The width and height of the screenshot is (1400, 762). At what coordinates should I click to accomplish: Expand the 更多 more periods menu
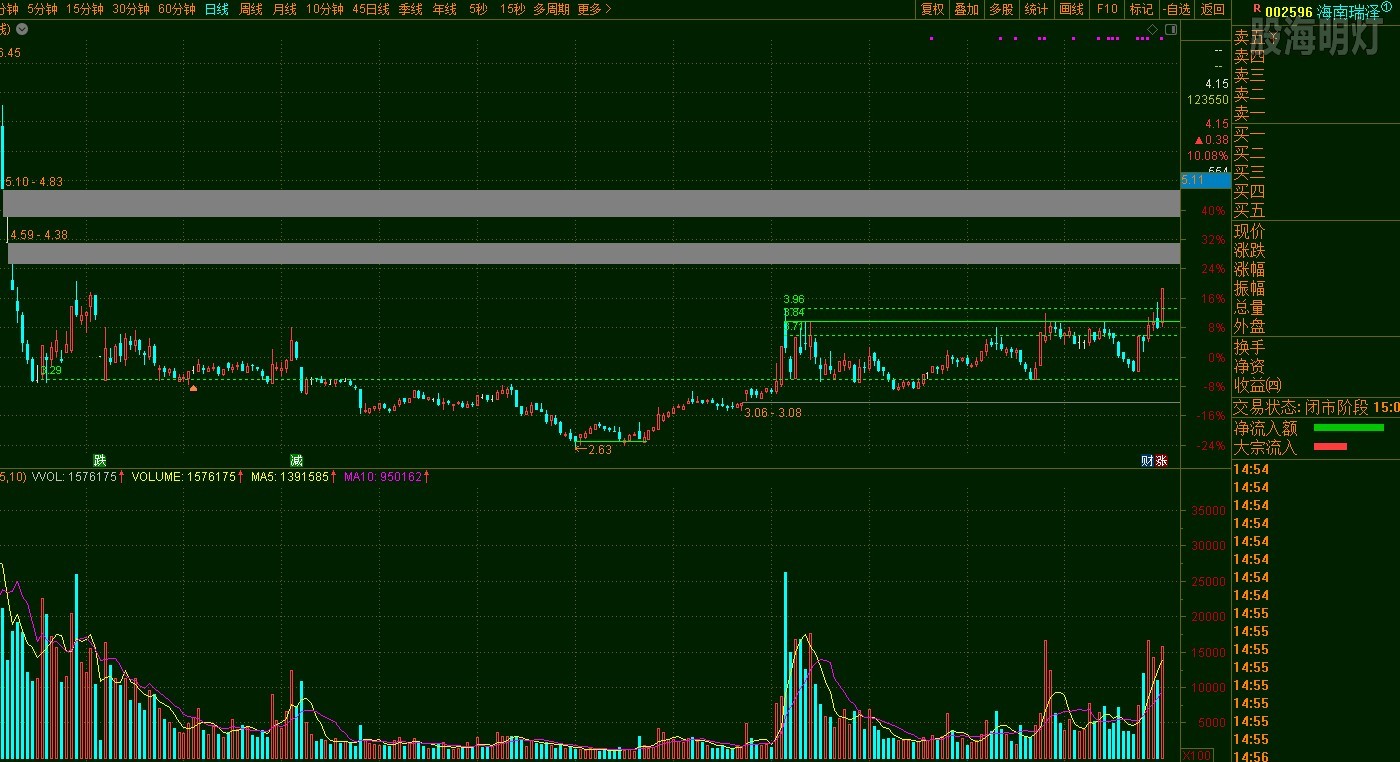point(594,9)
